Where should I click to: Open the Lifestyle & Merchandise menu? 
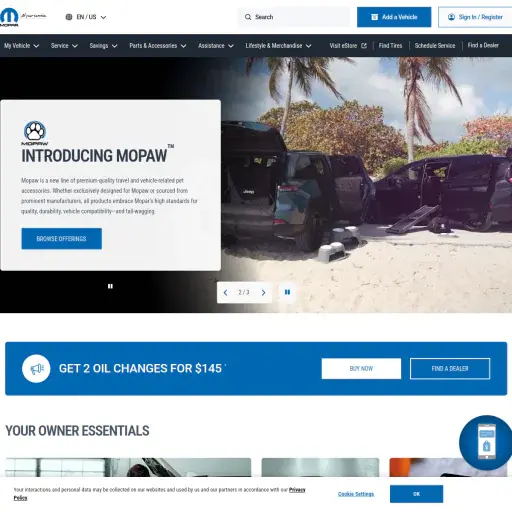(278, 46)
